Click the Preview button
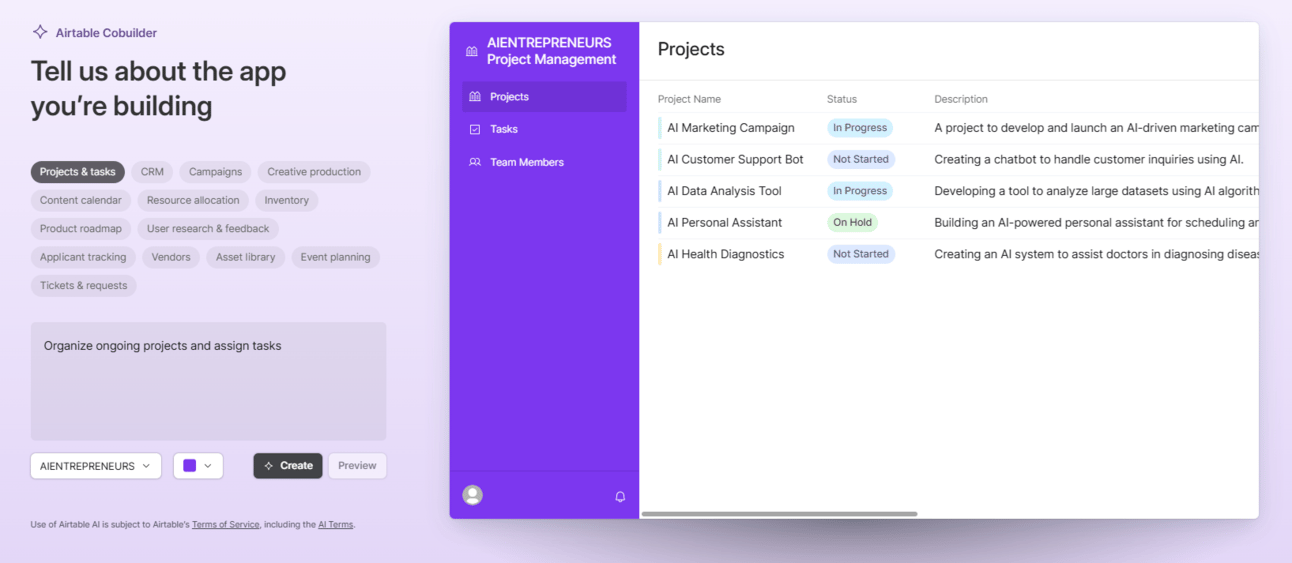 (x=357, y=466)
